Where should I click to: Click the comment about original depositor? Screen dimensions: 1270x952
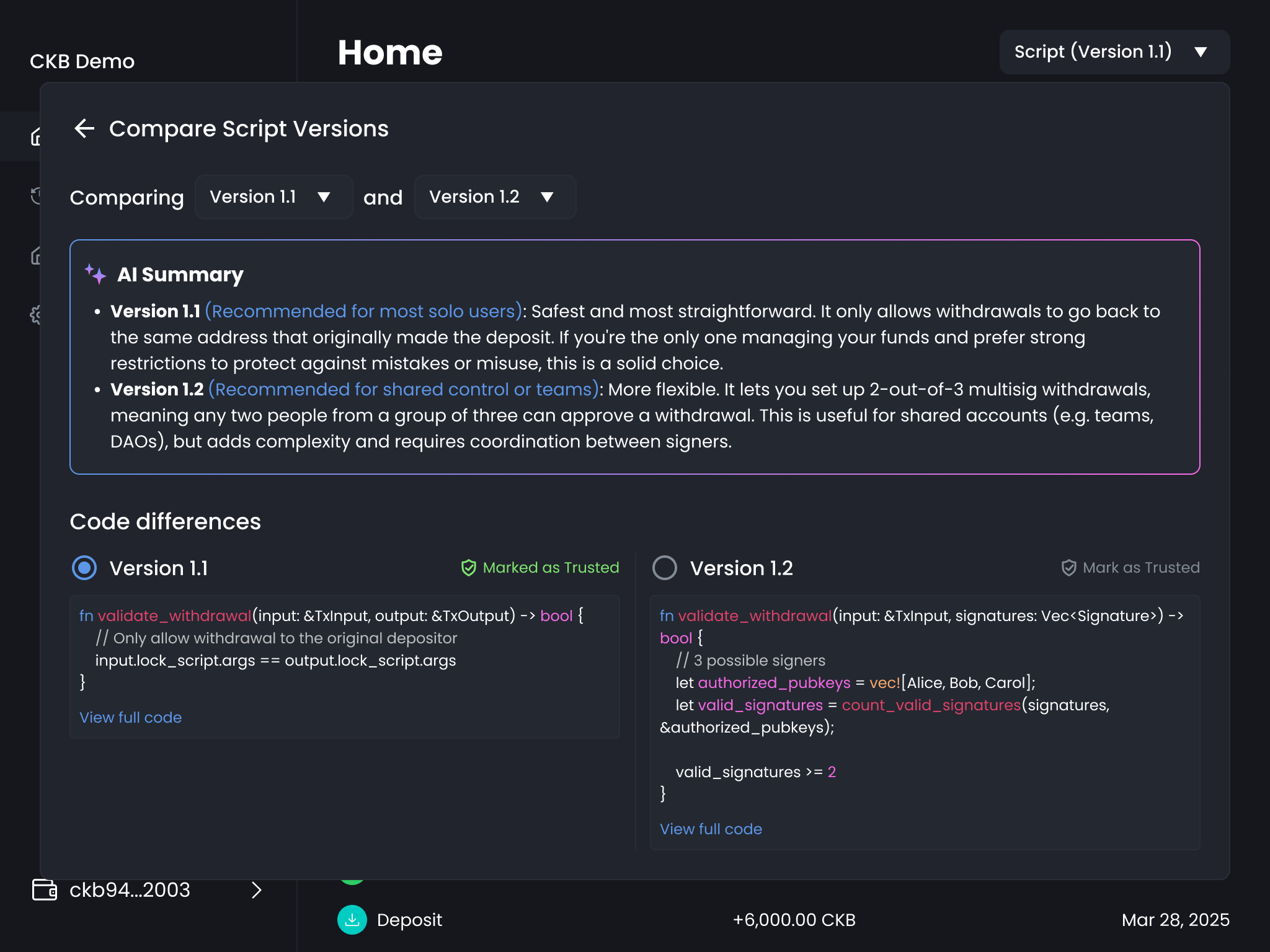point(276,638)
